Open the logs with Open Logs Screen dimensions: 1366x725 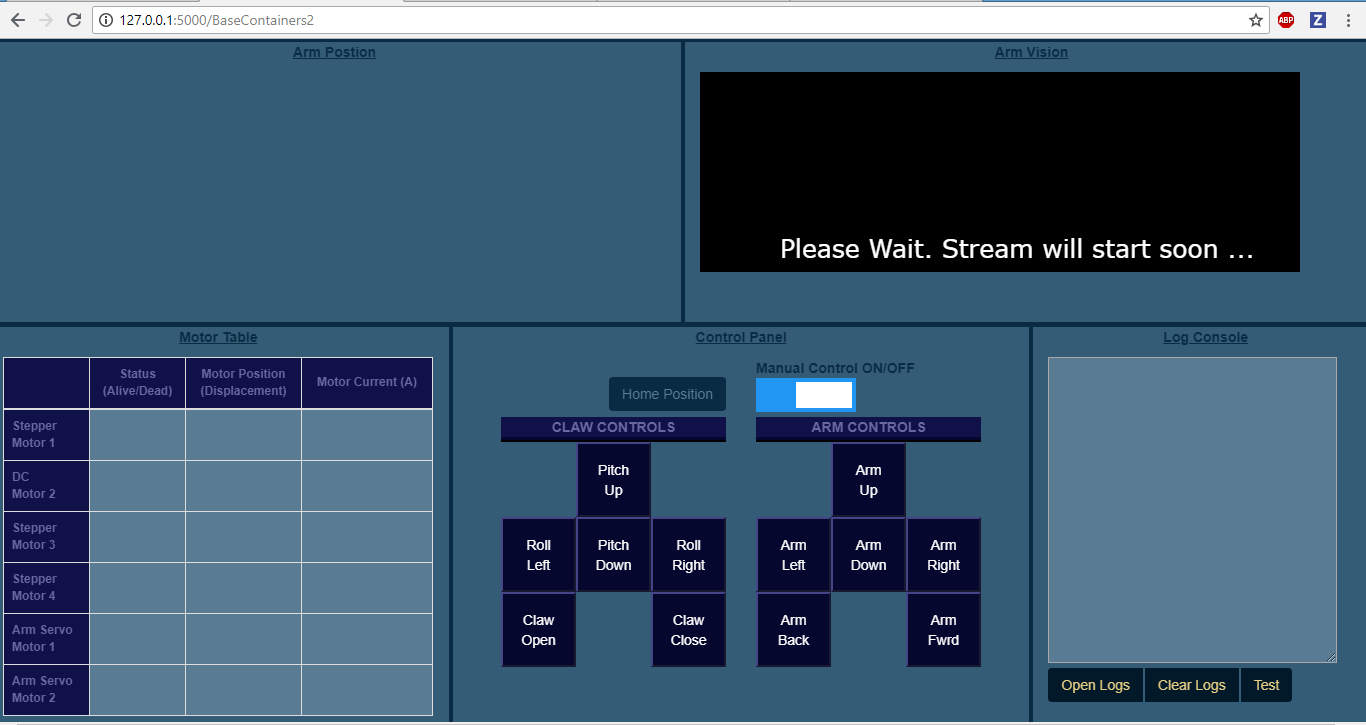(1095, 684)
